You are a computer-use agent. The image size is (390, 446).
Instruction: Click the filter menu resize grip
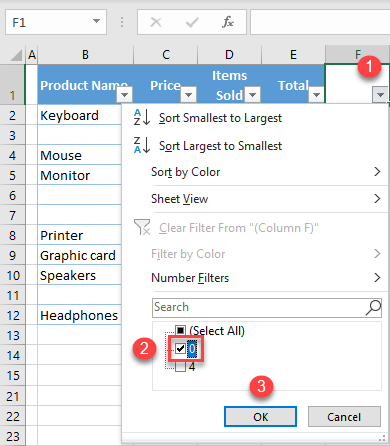click(x=382, y=438)
